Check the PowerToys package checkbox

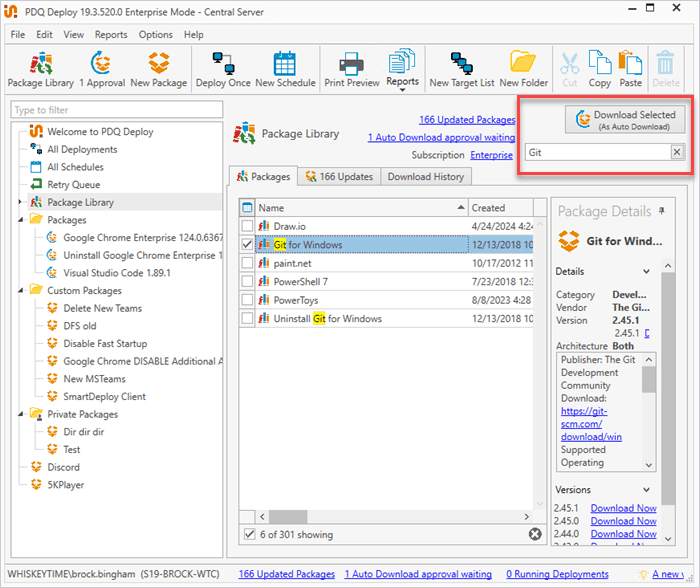pyautogui.click(x=247, y=300)
